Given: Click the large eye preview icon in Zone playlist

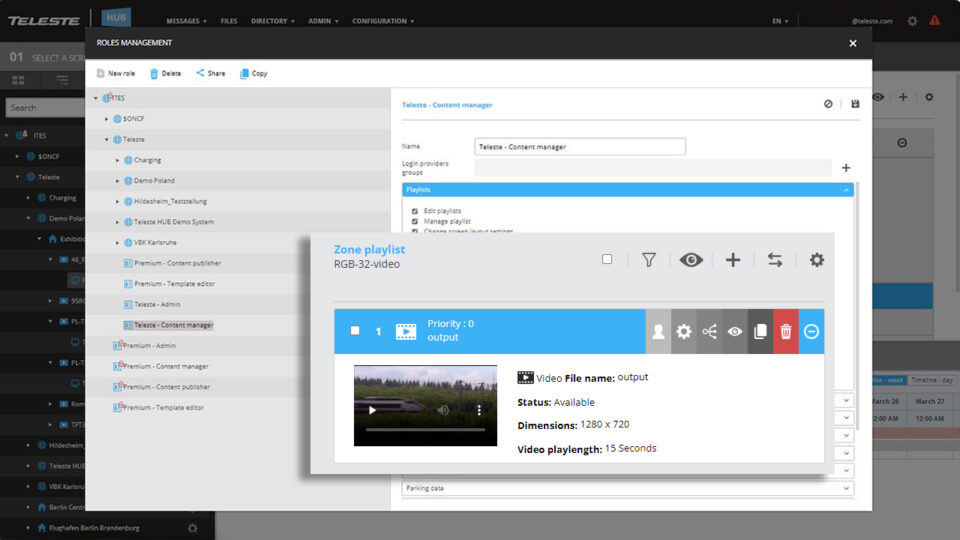Looking at the screenshot, I should tap(691, 260).
